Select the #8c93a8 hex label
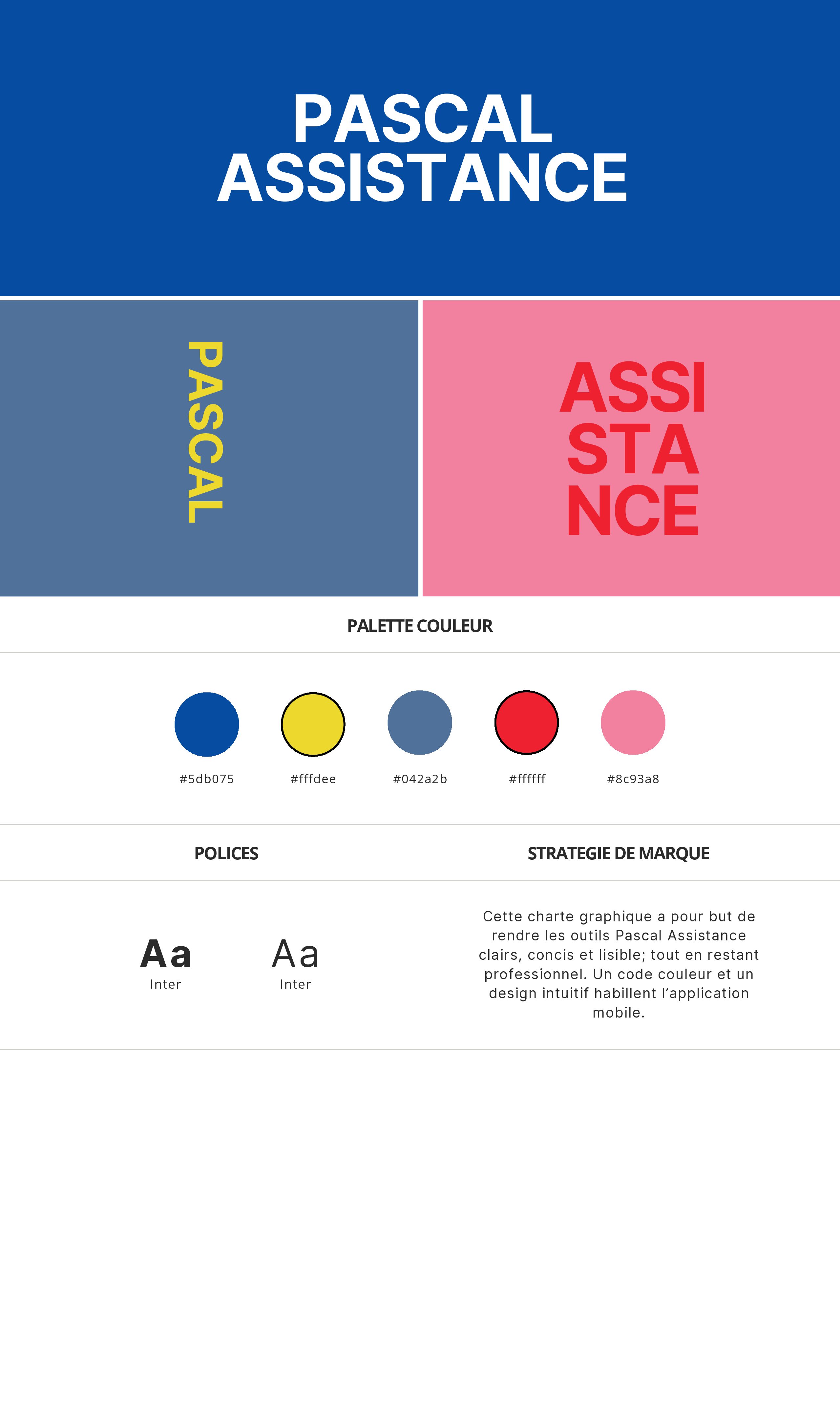This screenshot has height=1418, width=840. [633, 779]
